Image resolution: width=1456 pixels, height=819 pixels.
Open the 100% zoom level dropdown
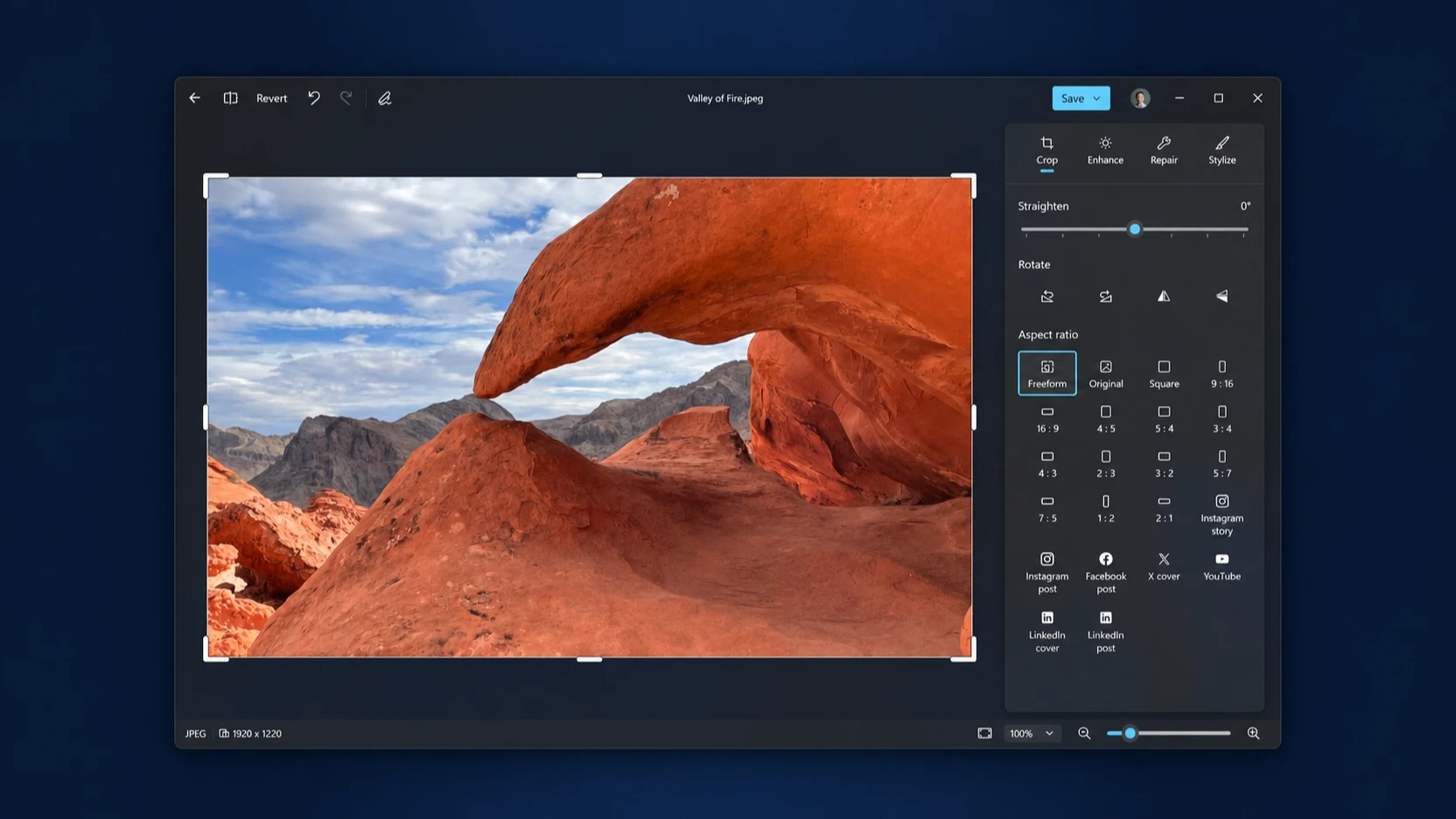[x=1032, y=733]
